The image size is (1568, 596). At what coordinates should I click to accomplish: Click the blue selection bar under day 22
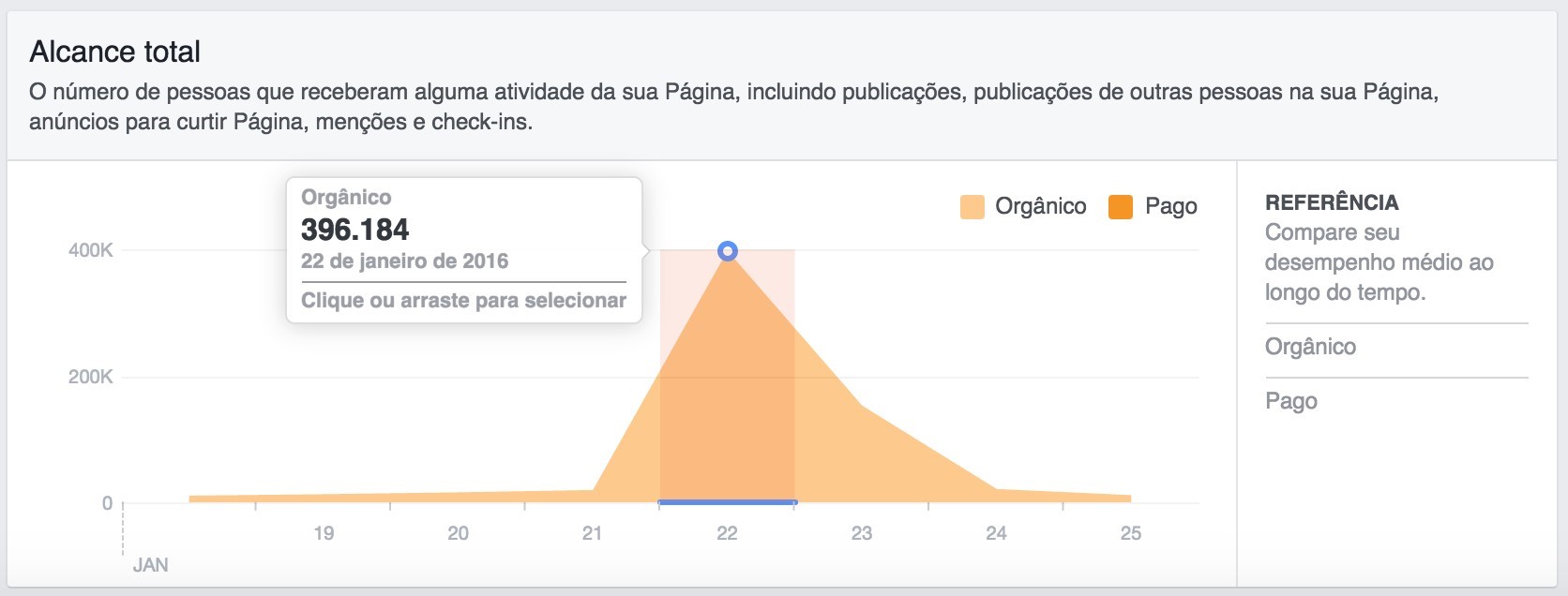click(728, 502)
